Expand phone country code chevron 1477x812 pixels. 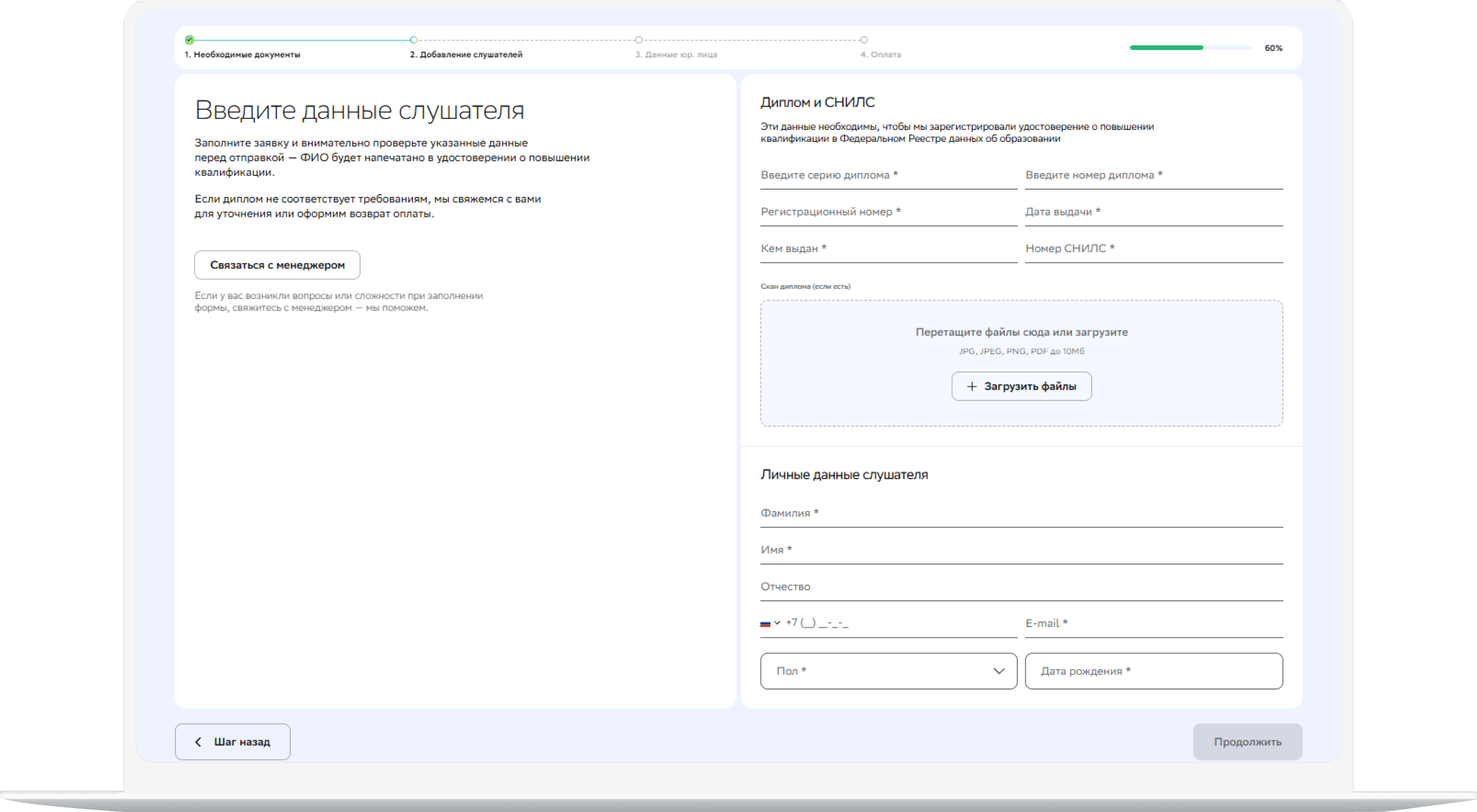(x=777, y=623)
